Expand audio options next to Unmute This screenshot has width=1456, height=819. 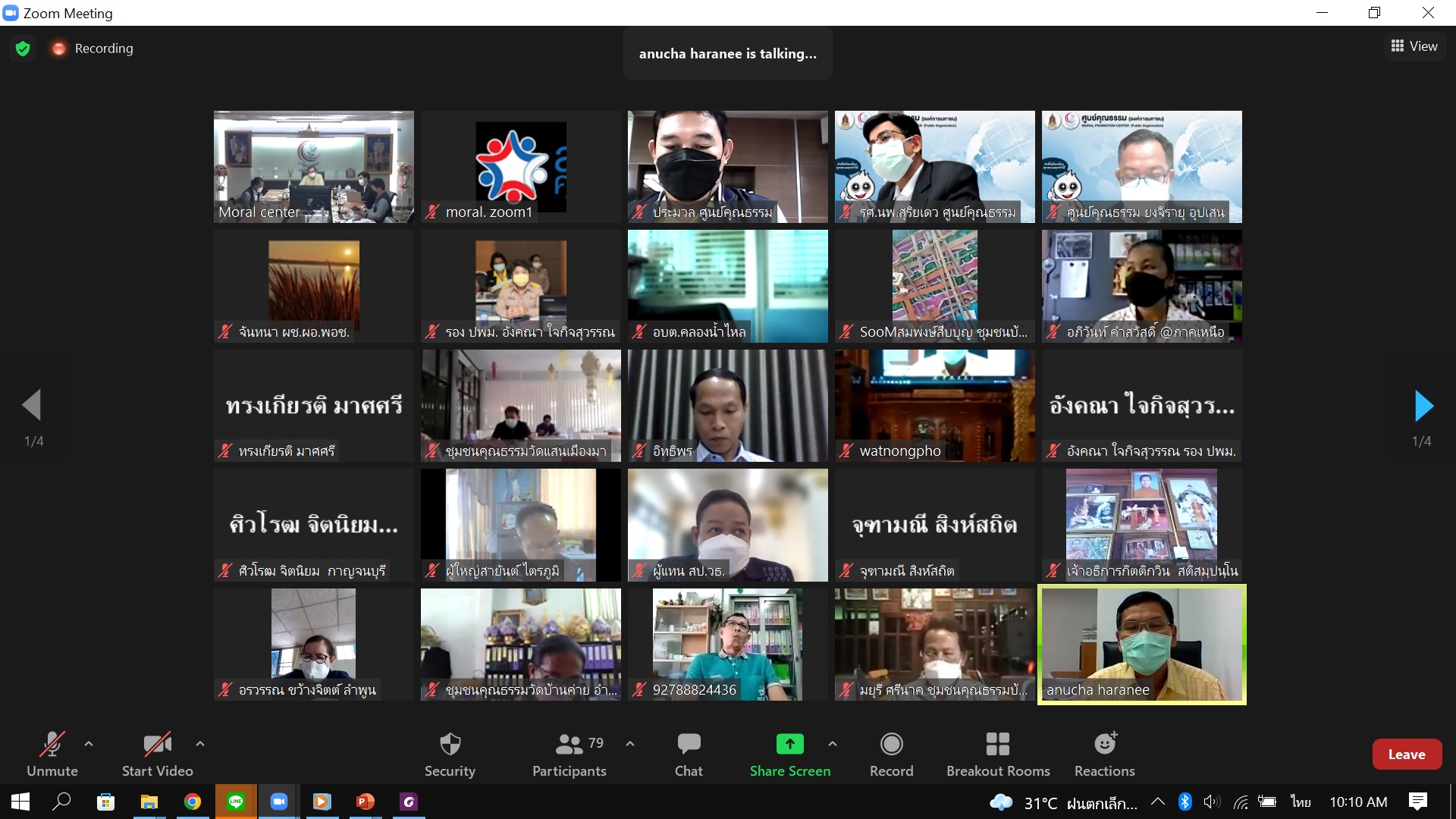click(89, 744)
